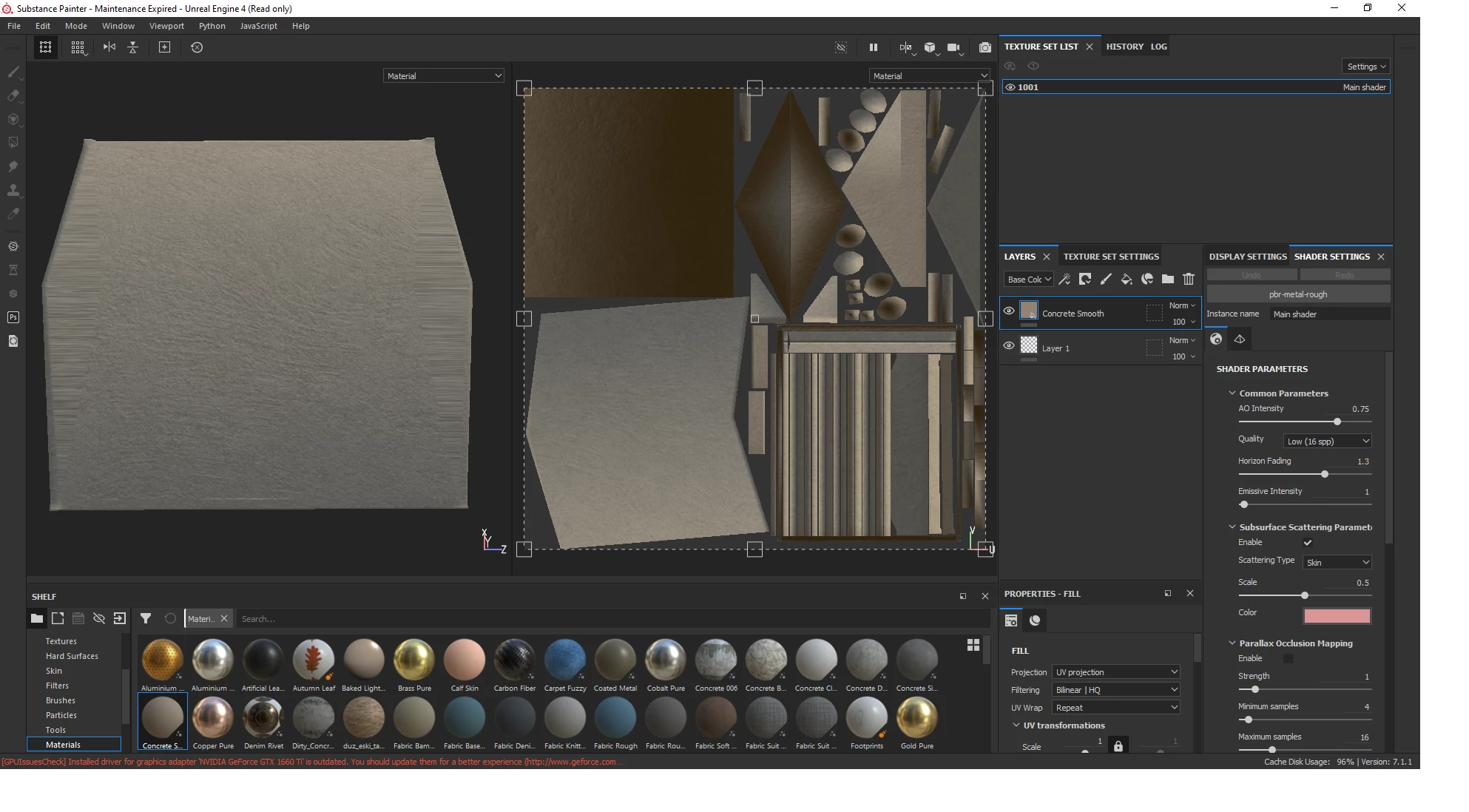Enable Parallax Occlusion Mapping checkbox
1469x812 pixels.
(x=1288, y=658)
